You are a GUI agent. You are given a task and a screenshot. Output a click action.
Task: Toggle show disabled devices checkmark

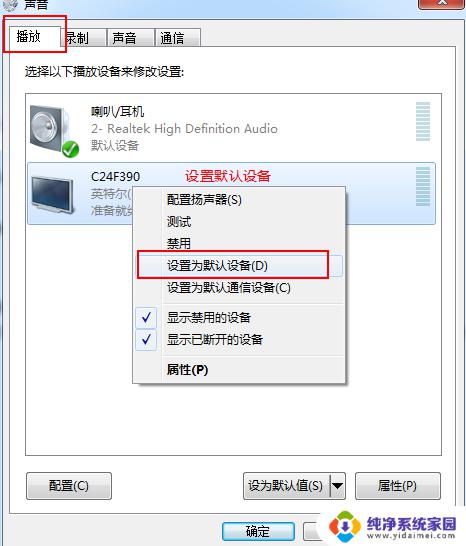click(x=146, y=318)
